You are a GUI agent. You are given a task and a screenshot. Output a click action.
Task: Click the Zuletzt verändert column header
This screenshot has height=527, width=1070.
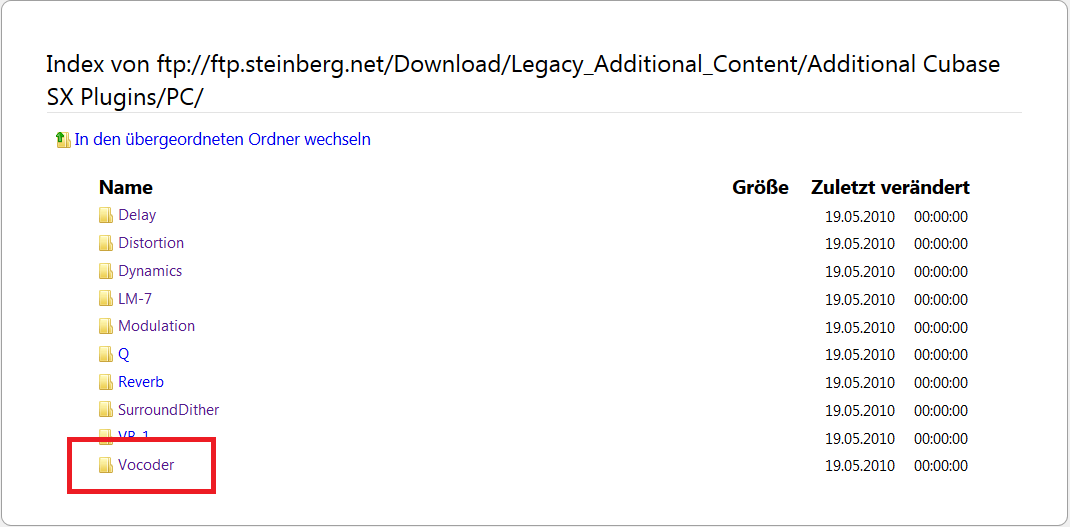(x=891, y=187)
